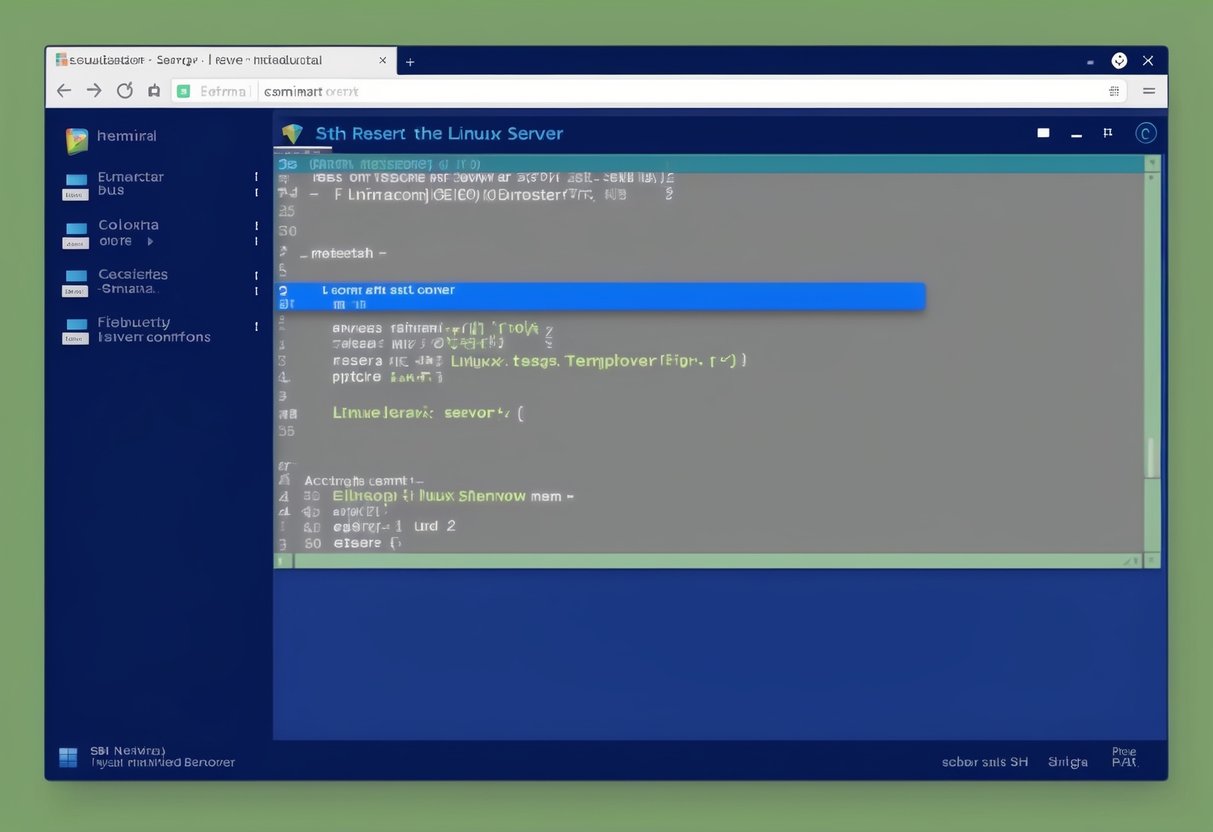Enable the highlighted terminal list entry
This screenshot has width=1213, height=832.
coord(600,295)
